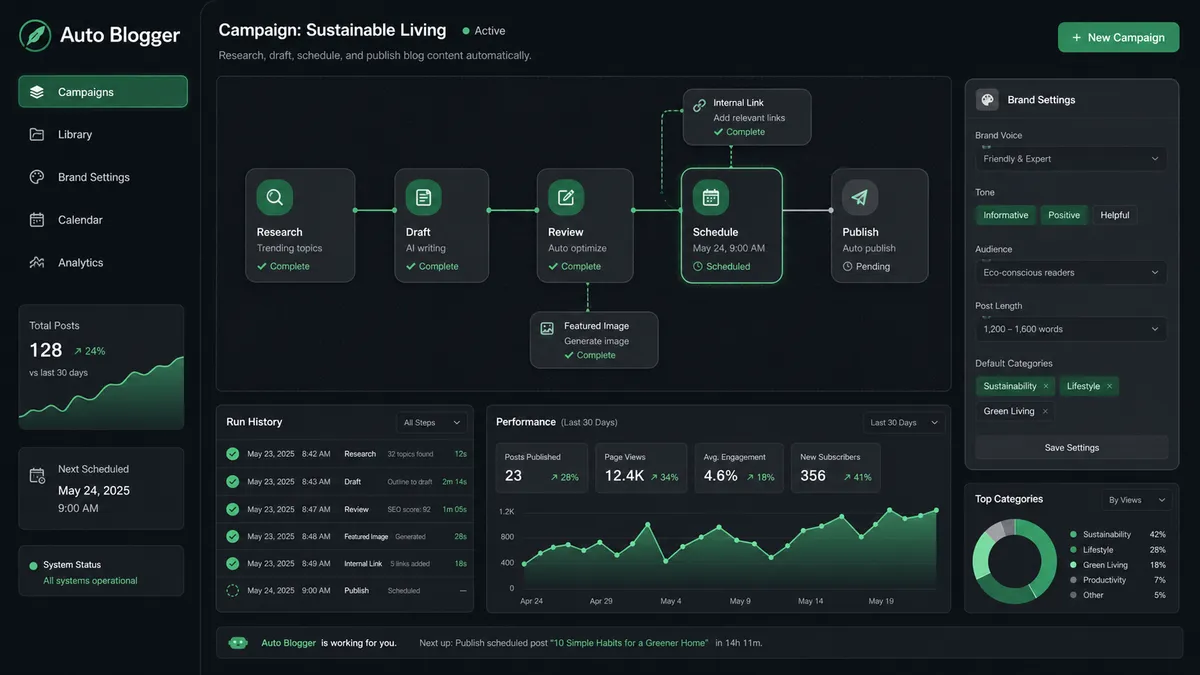Click the Brand Settings palette icon in panel header

[x=988, y=100]
